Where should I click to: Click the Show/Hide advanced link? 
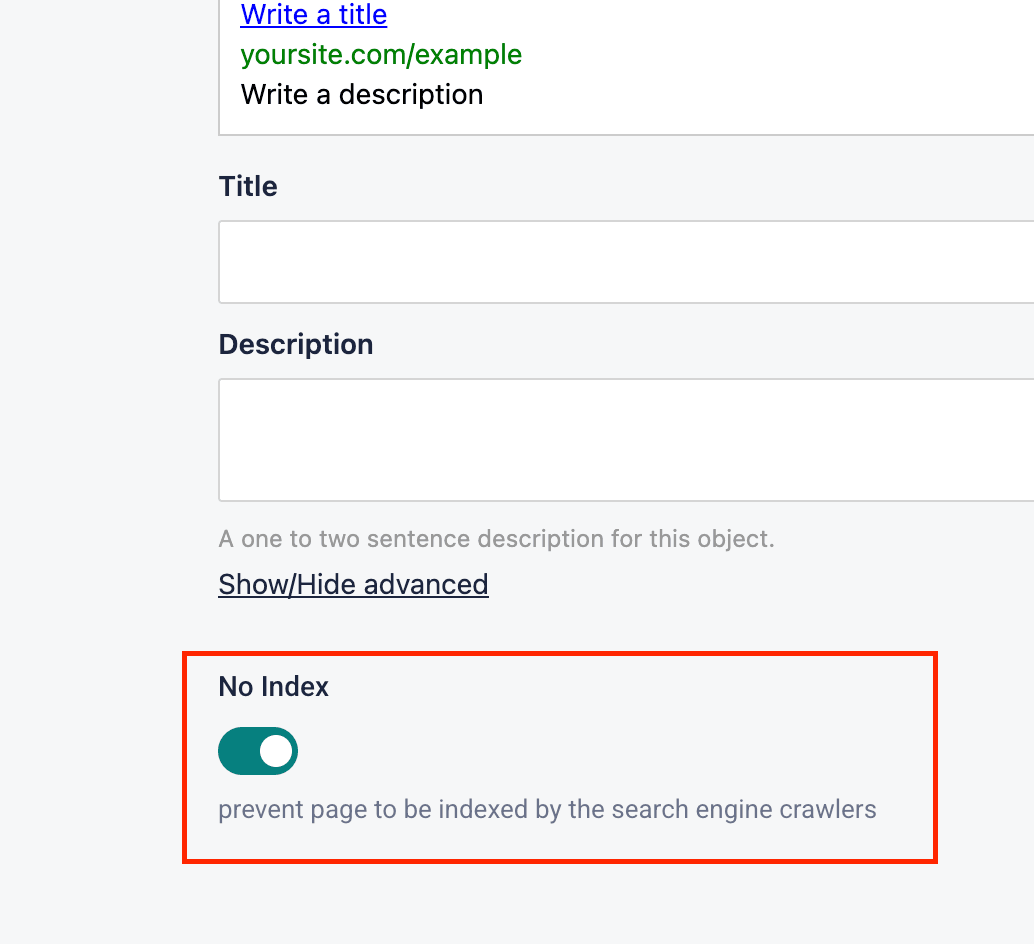pos(353,585)
